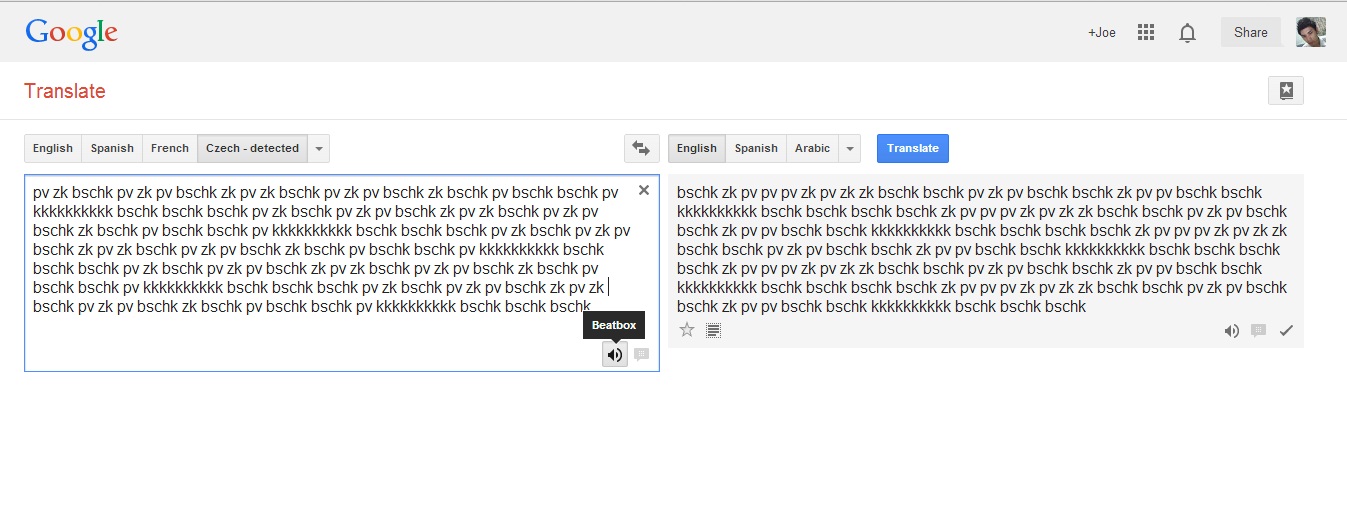Open the +Joe profile link

pyautogui.click(x=1102, y=33)
